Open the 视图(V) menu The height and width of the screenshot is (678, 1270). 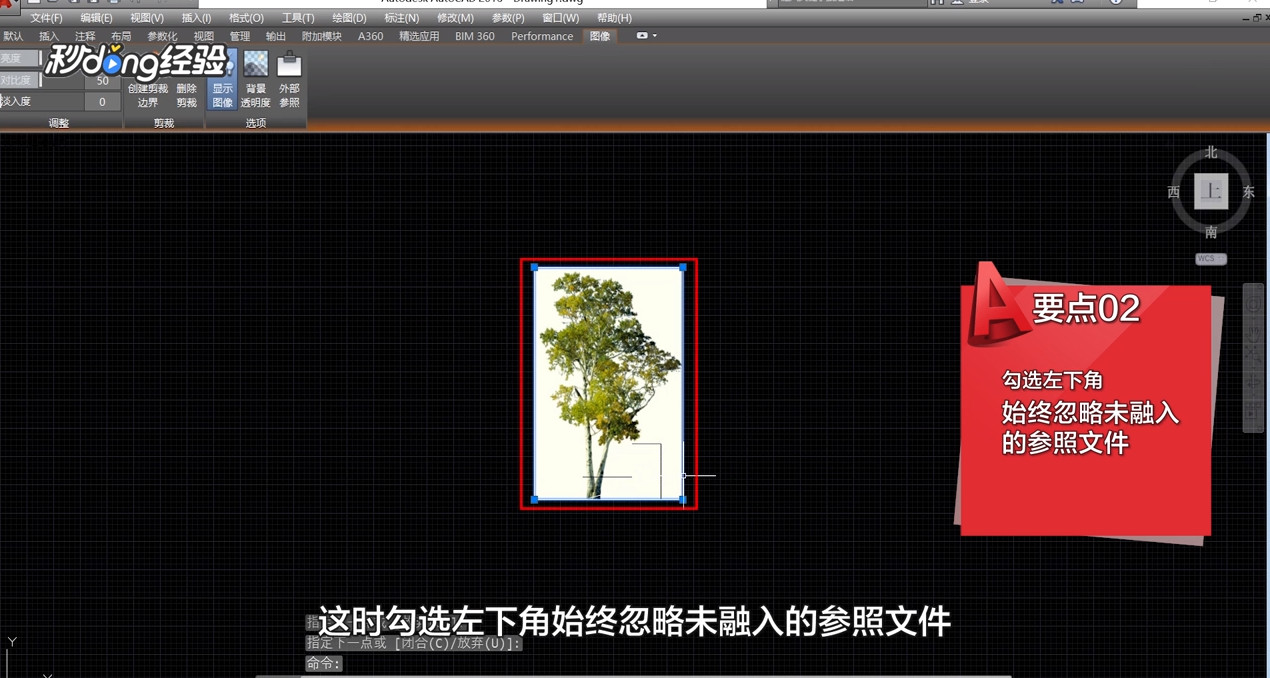pos(147,18)
